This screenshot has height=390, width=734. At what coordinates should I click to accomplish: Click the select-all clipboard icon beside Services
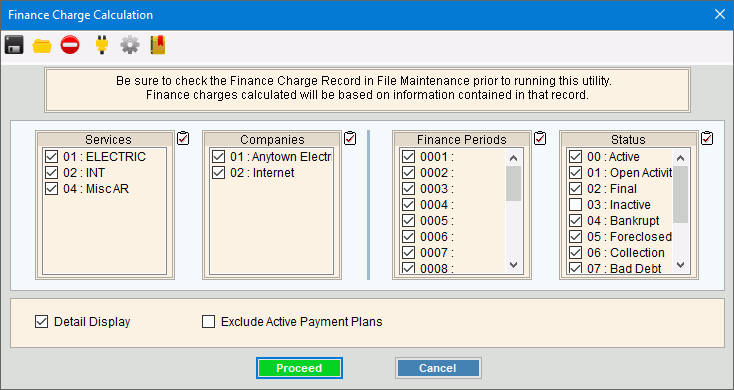tap(184, 138)
